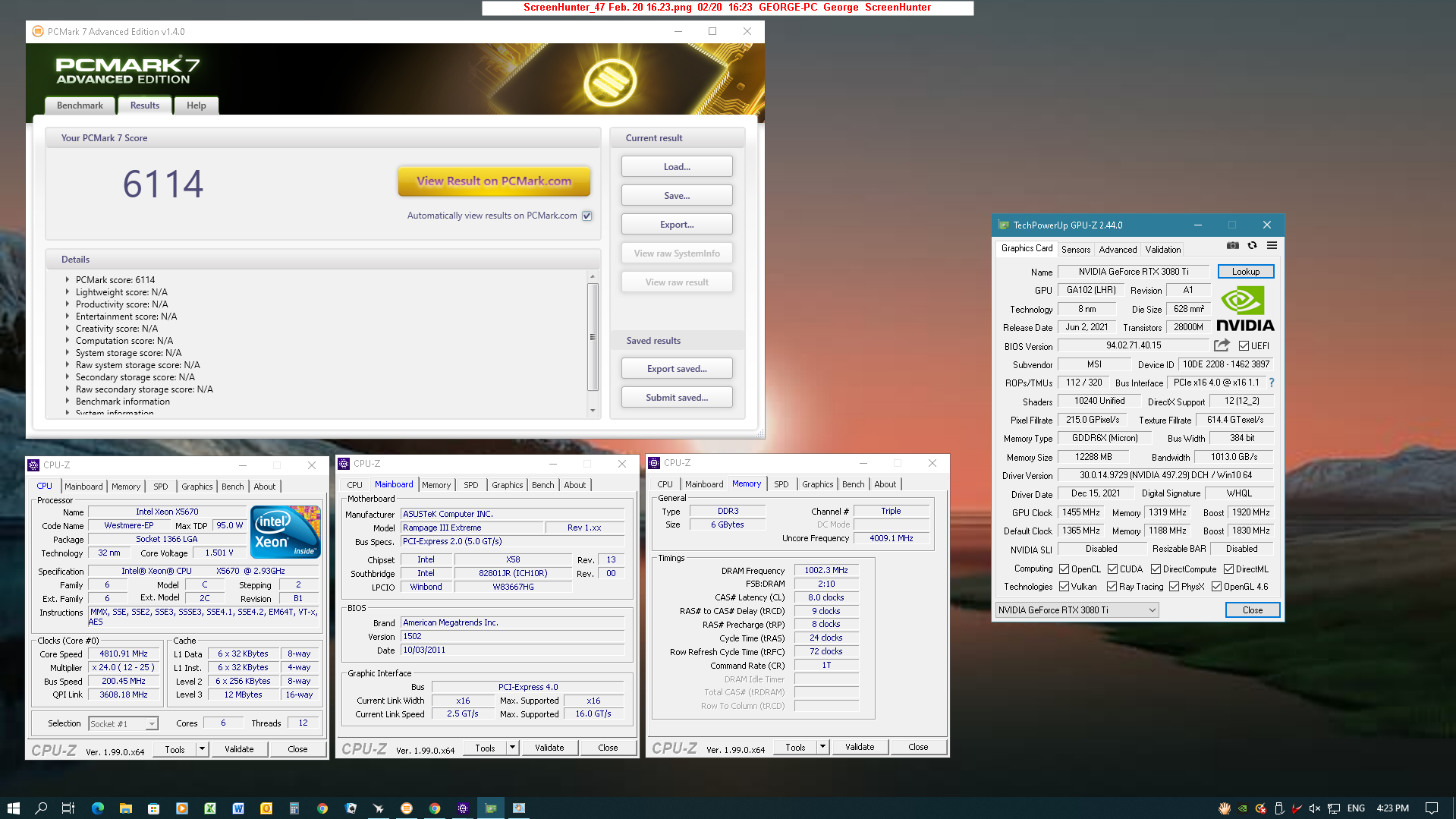This screenshot has height=819, width=1456.
Task: Click View Result on PCMark.com button
Action: pos(494,181)
